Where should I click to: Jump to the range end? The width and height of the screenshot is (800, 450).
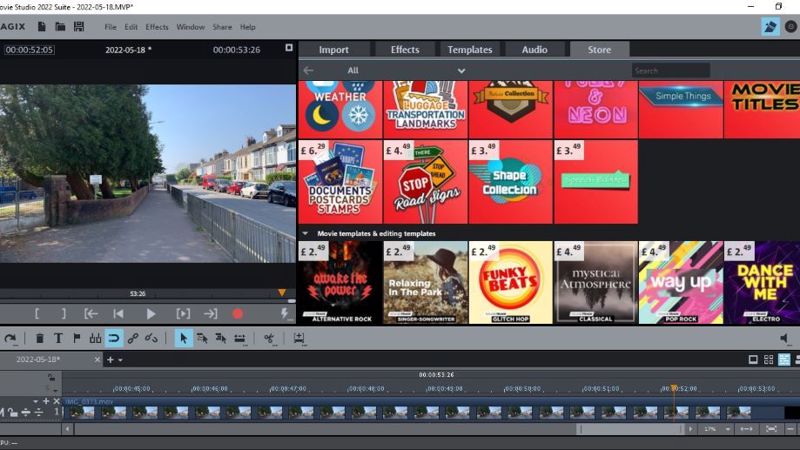[x=210, y=314]
